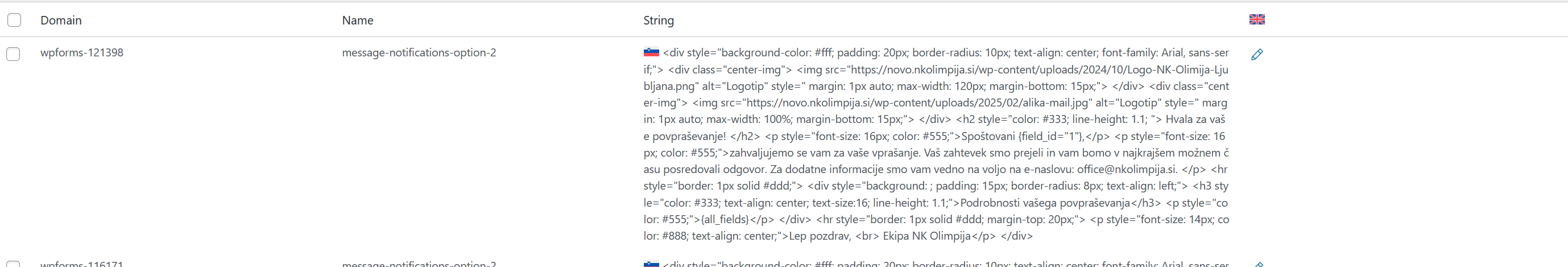Sort by the Name column header
This screenshot has height=267, width=1568.
click(357, 20)
